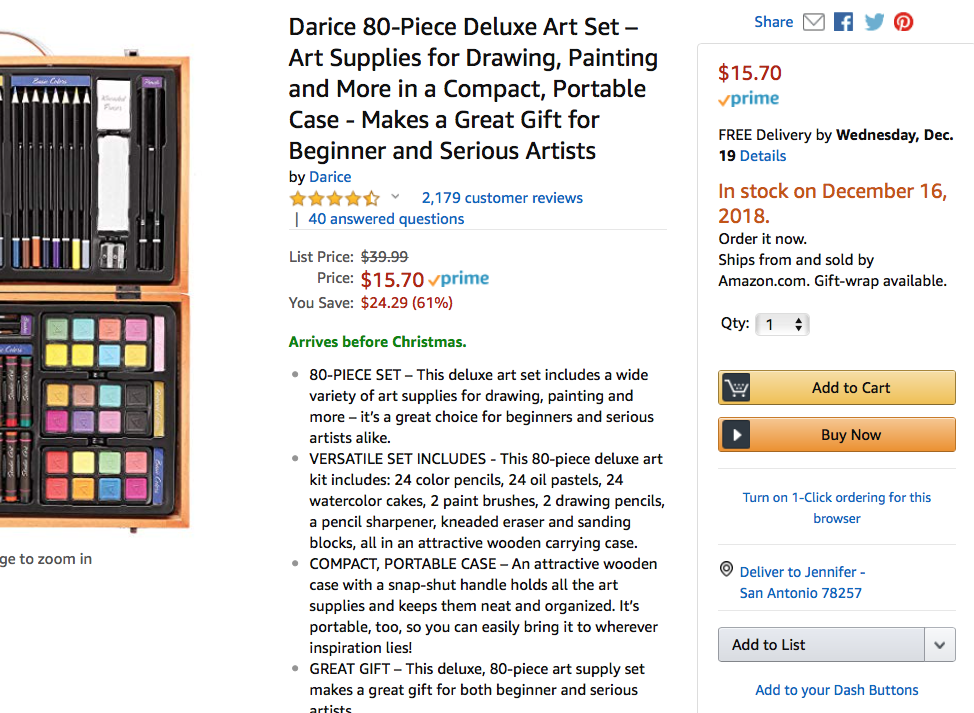Click the Darice brand link

click(330, 177)
